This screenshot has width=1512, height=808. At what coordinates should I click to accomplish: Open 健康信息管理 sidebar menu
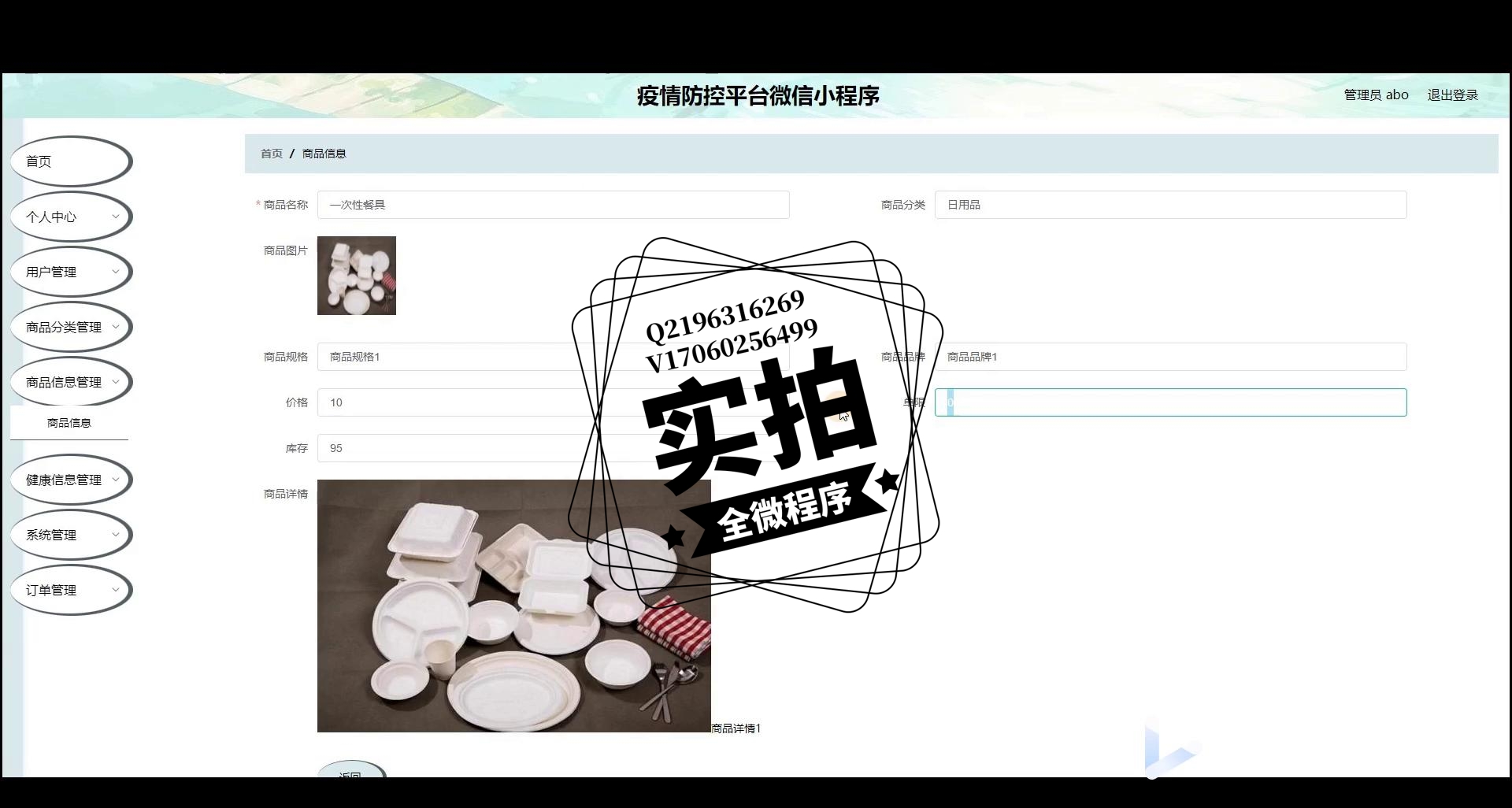71,480
